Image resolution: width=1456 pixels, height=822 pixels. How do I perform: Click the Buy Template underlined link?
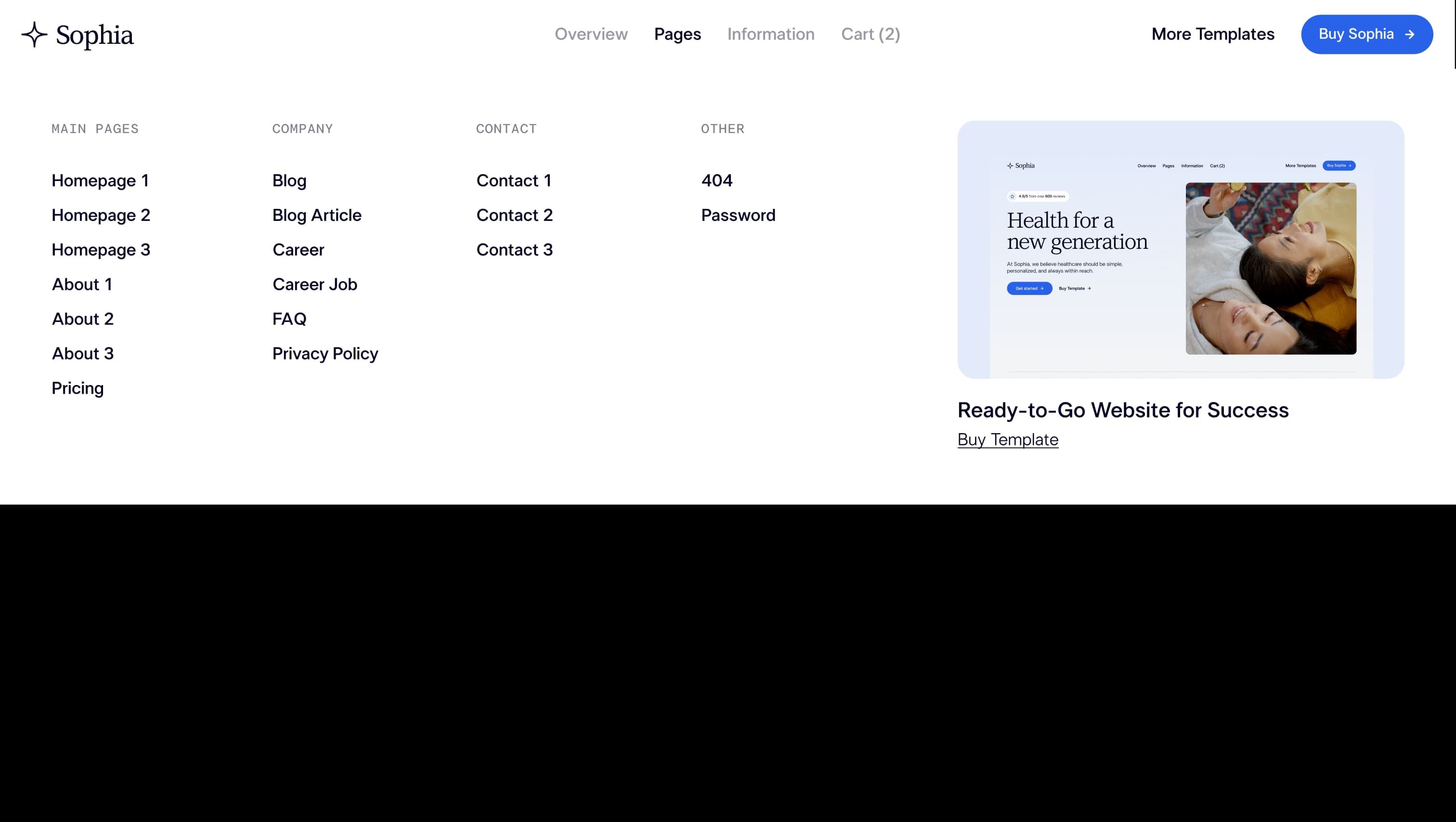(x=1008, y=439)
